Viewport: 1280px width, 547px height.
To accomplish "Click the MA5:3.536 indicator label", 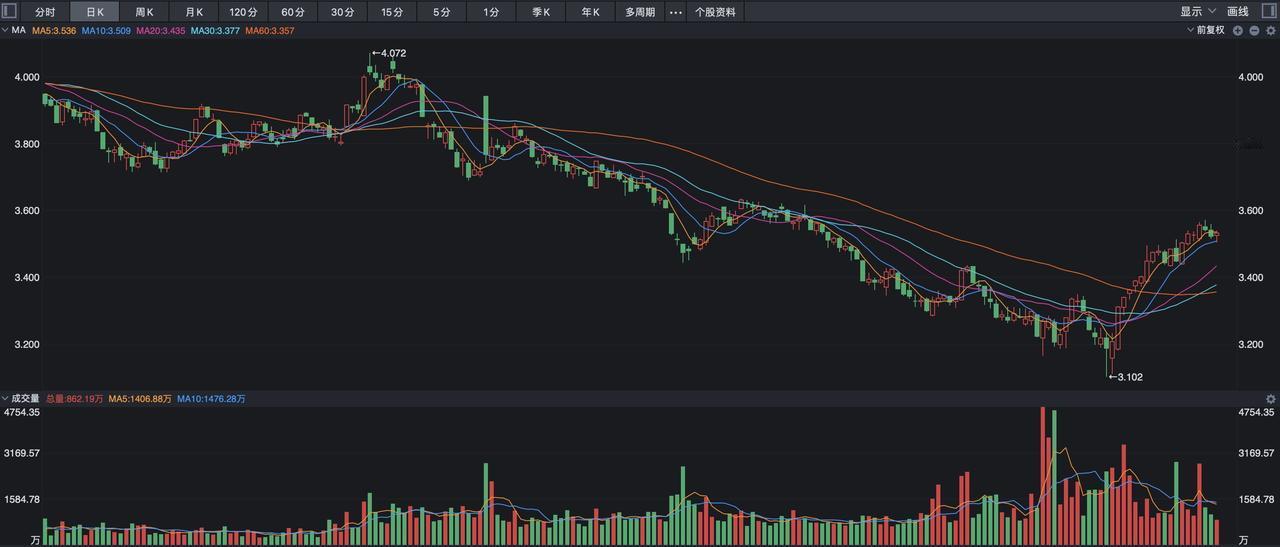I will (x=54, y=31).
